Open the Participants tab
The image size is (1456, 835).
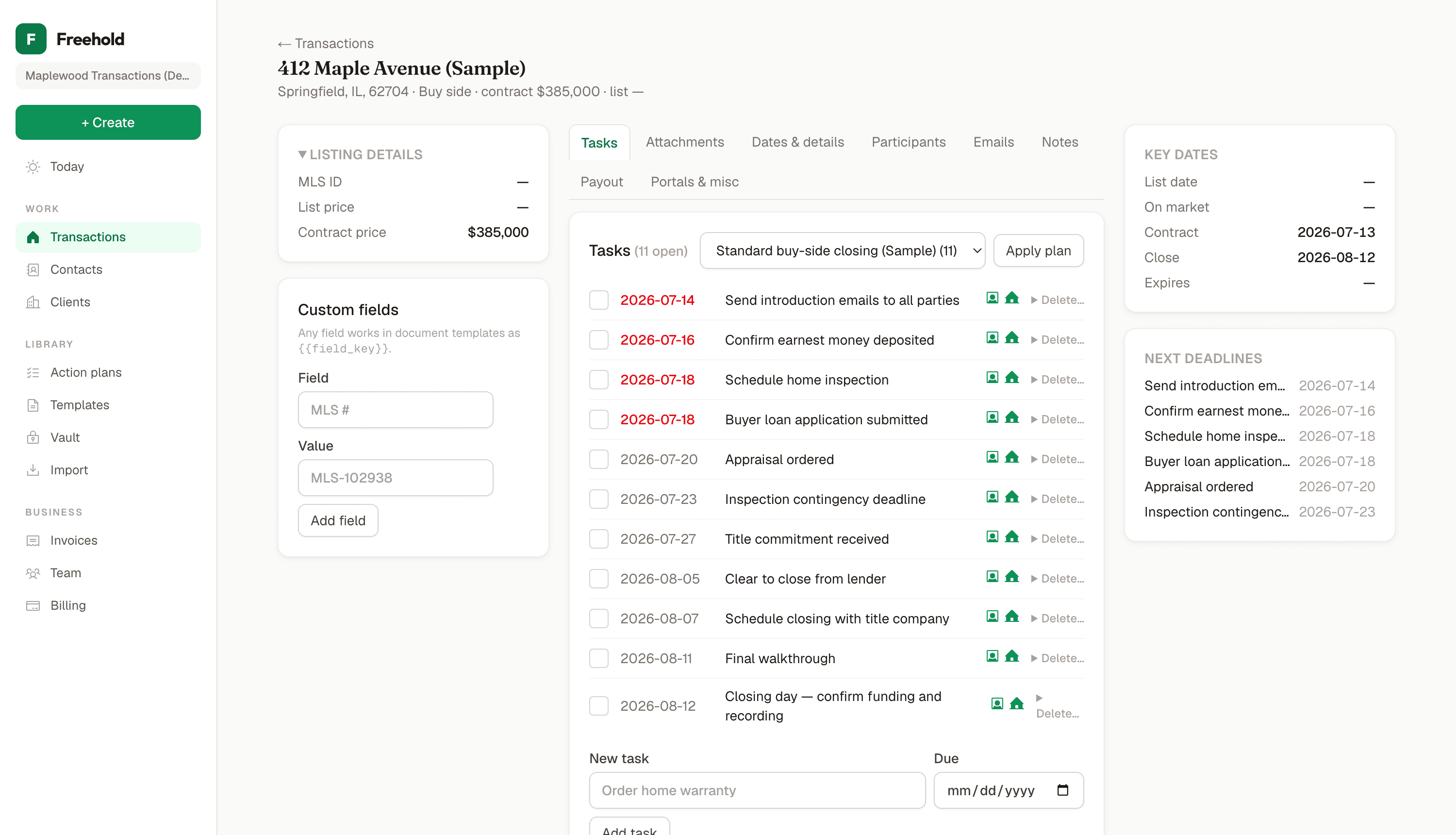tap(909, 142)
